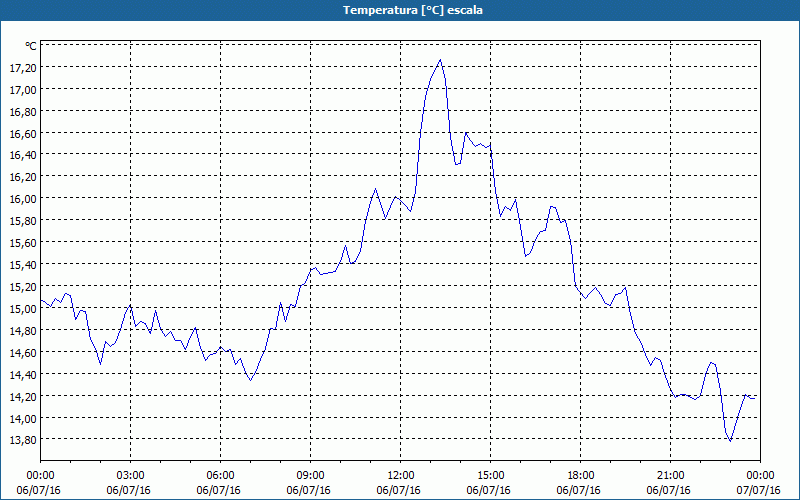
Task: Click the 06:00 time axis label
Action: pyautogui.click(x=220, y=476)
